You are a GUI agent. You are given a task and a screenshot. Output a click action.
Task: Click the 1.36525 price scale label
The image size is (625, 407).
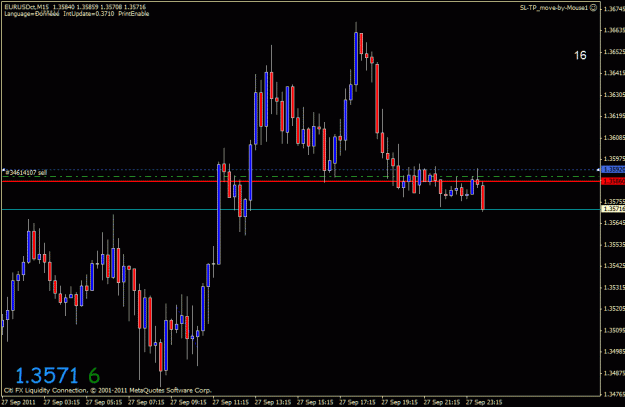click(614, 52)
